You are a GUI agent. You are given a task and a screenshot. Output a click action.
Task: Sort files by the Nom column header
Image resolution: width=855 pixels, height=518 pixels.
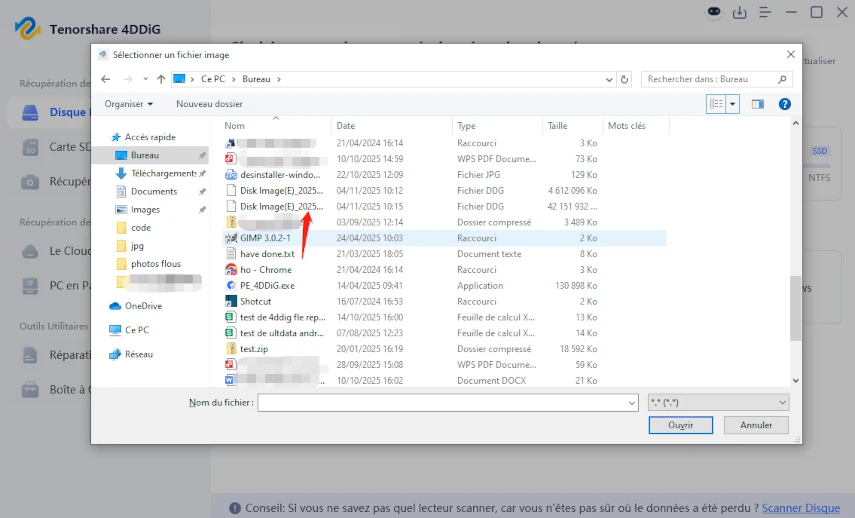pyautogui.click(x=234, y=125)
